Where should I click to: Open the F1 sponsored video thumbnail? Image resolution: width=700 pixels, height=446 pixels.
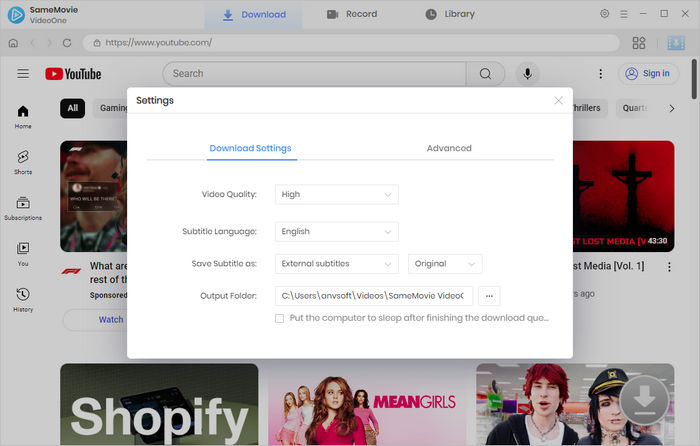(93, 196)
